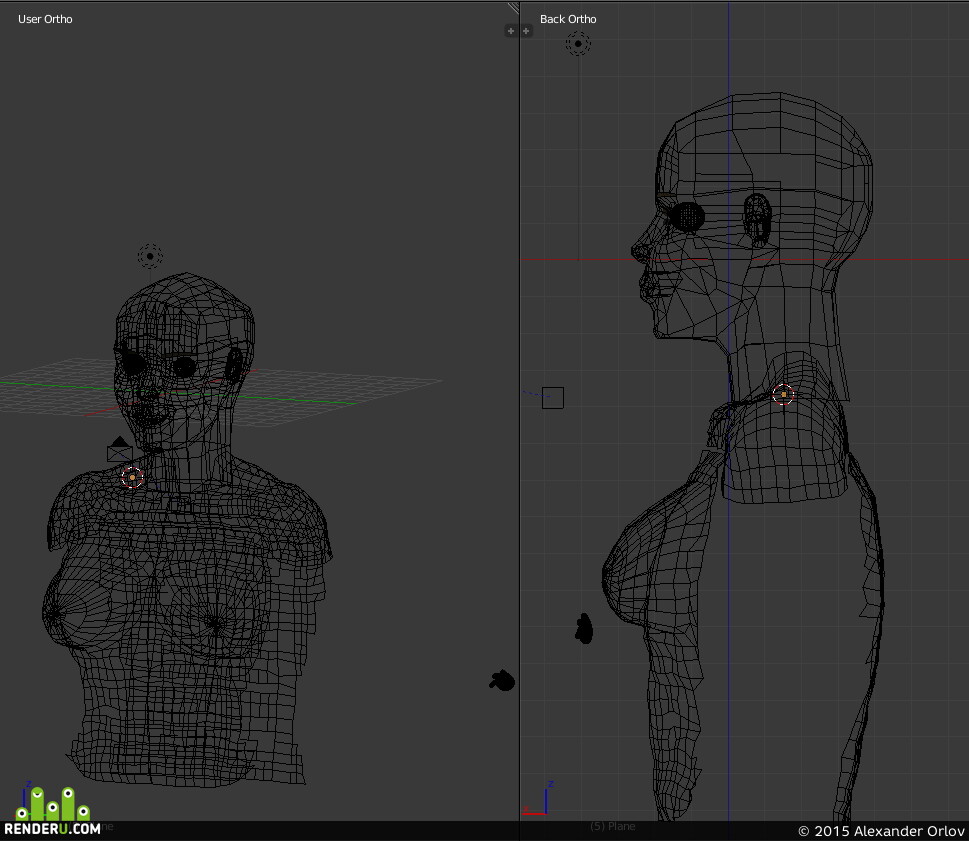969x841 pixels.
Task: Click the XZ axis gizmo in the Back Ortho view
Action: pos(538,798)
